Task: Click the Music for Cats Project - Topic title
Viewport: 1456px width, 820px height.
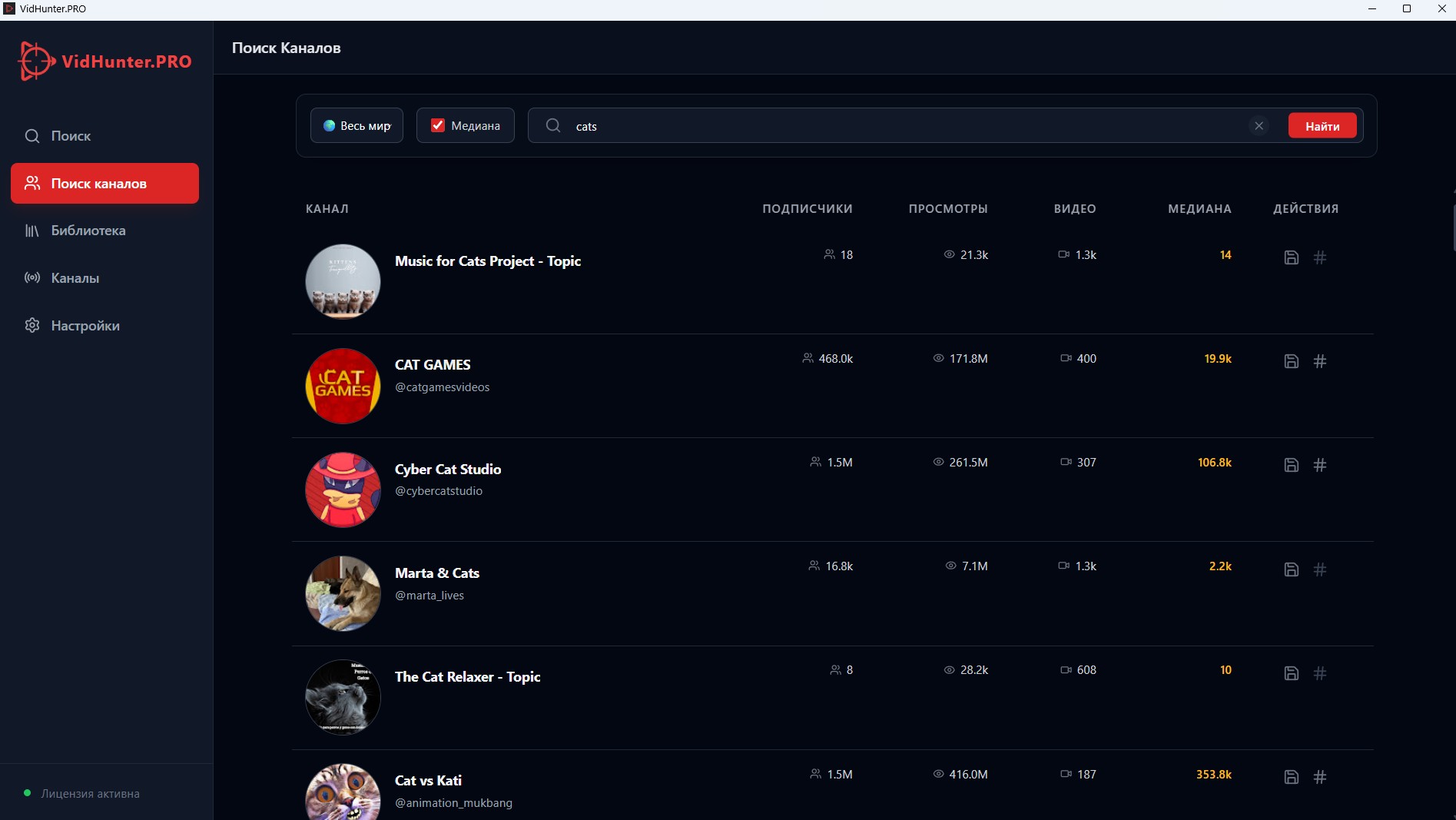Action: pos(488,261)
